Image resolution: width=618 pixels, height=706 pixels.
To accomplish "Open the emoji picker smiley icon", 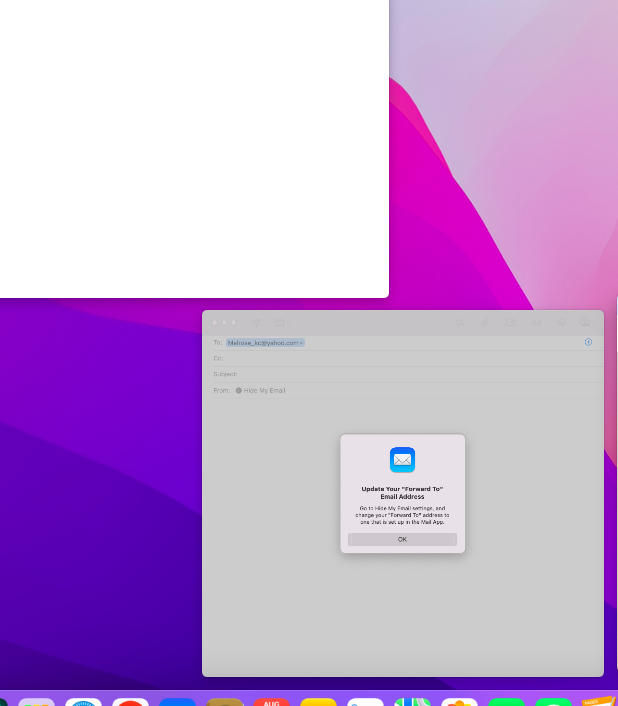I will point(562,322).
